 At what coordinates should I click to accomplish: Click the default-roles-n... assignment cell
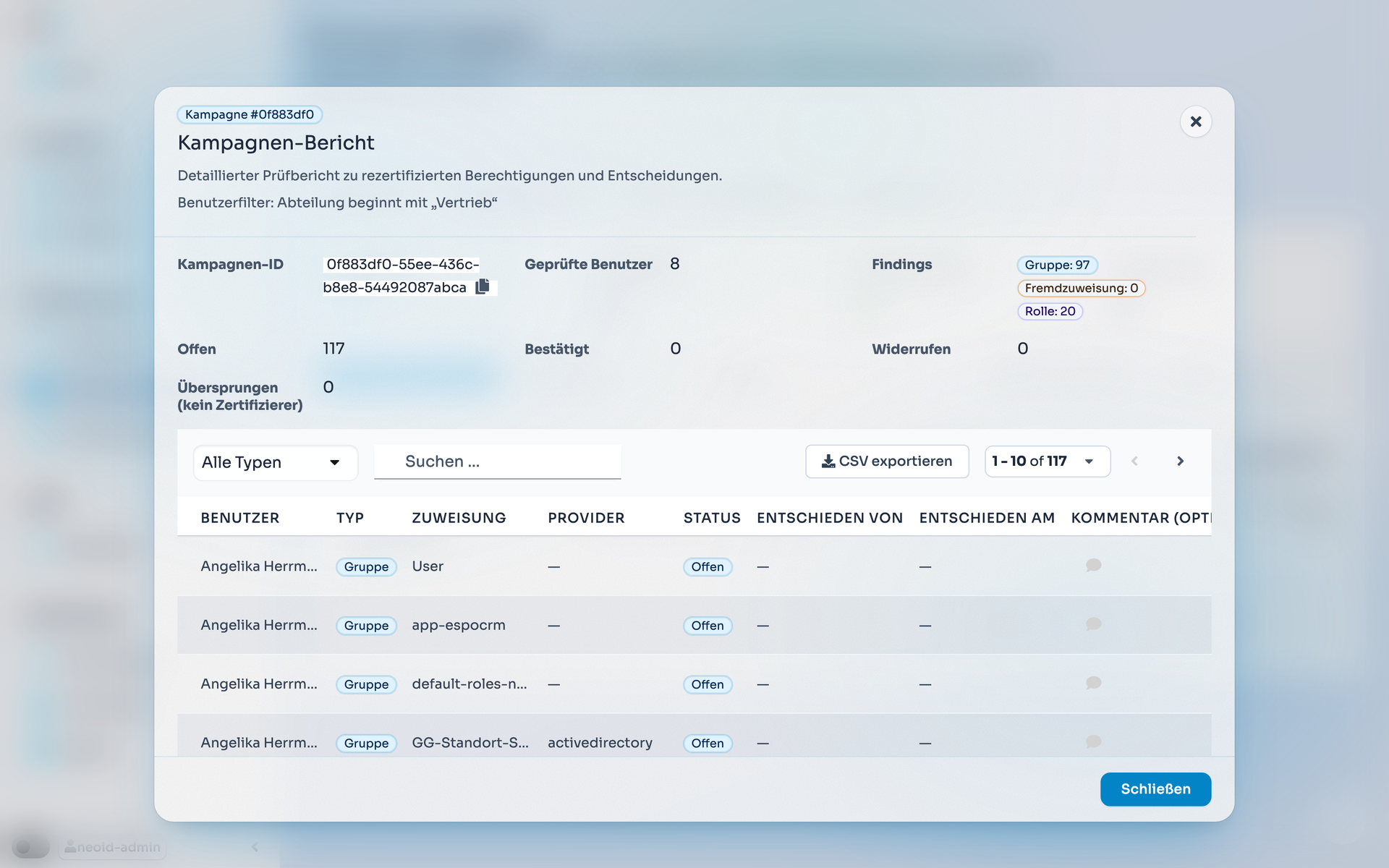[x=470, y=684]
